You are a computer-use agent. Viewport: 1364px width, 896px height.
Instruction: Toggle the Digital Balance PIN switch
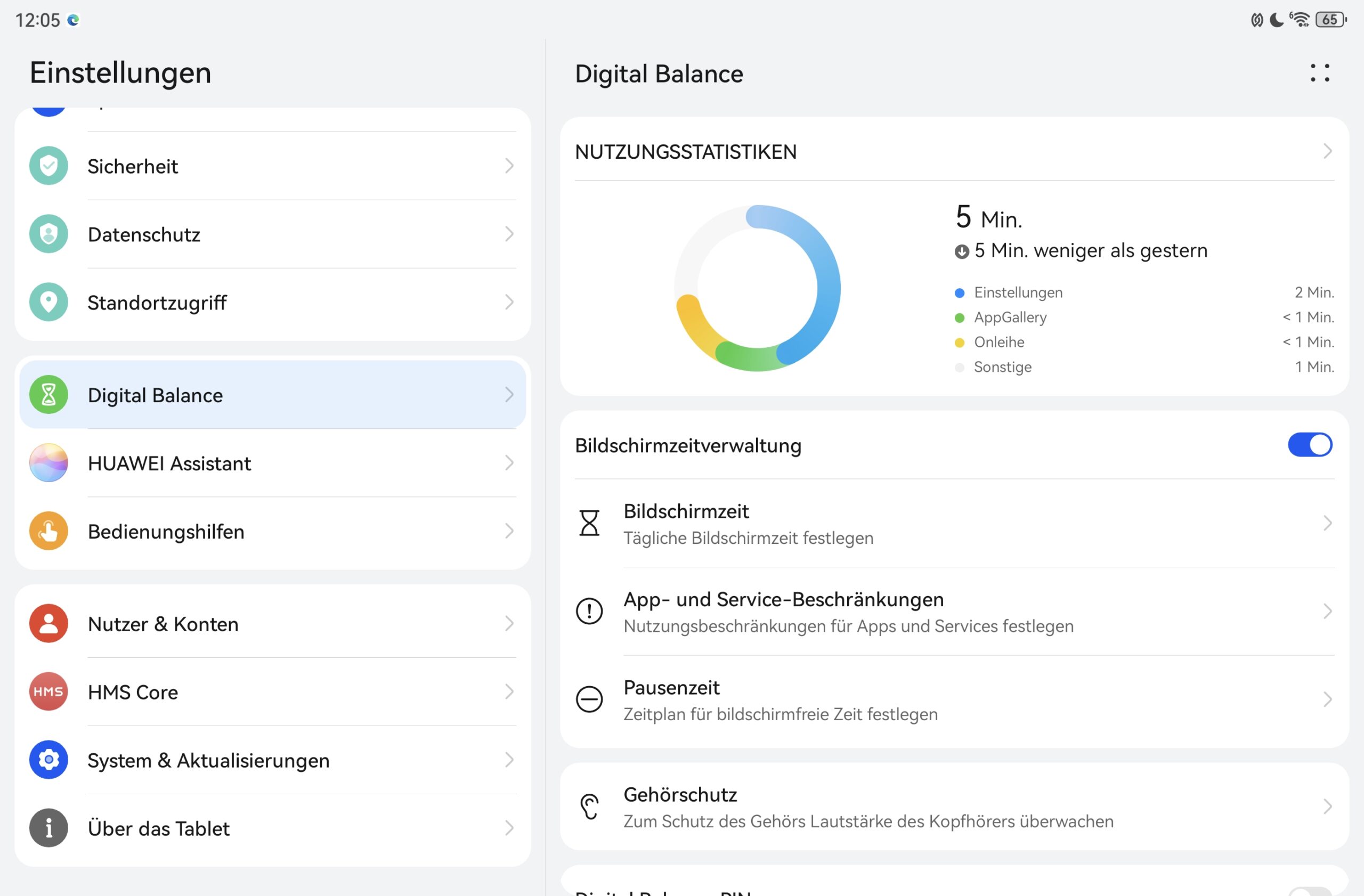pos(1310,891)
